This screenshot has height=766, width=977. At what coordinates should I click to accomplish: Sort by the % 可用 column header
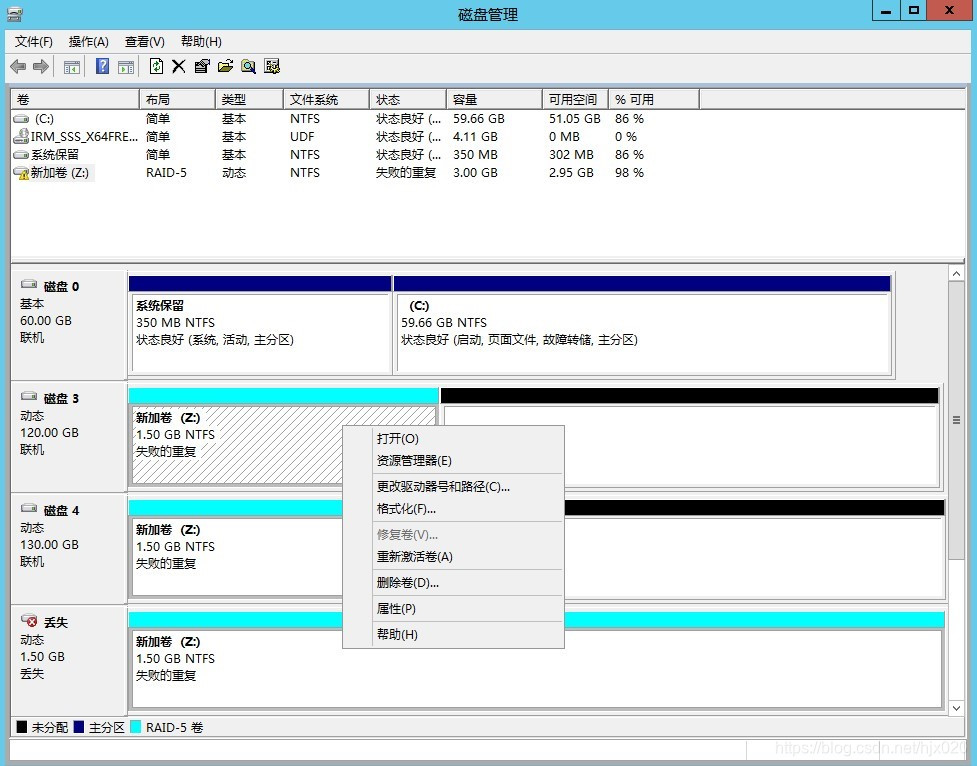coord(654,99)
